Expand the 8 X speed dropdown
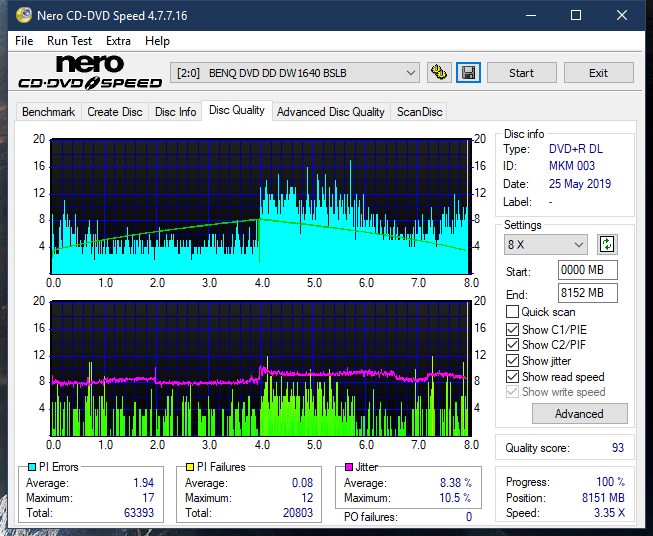 [546, 244]
